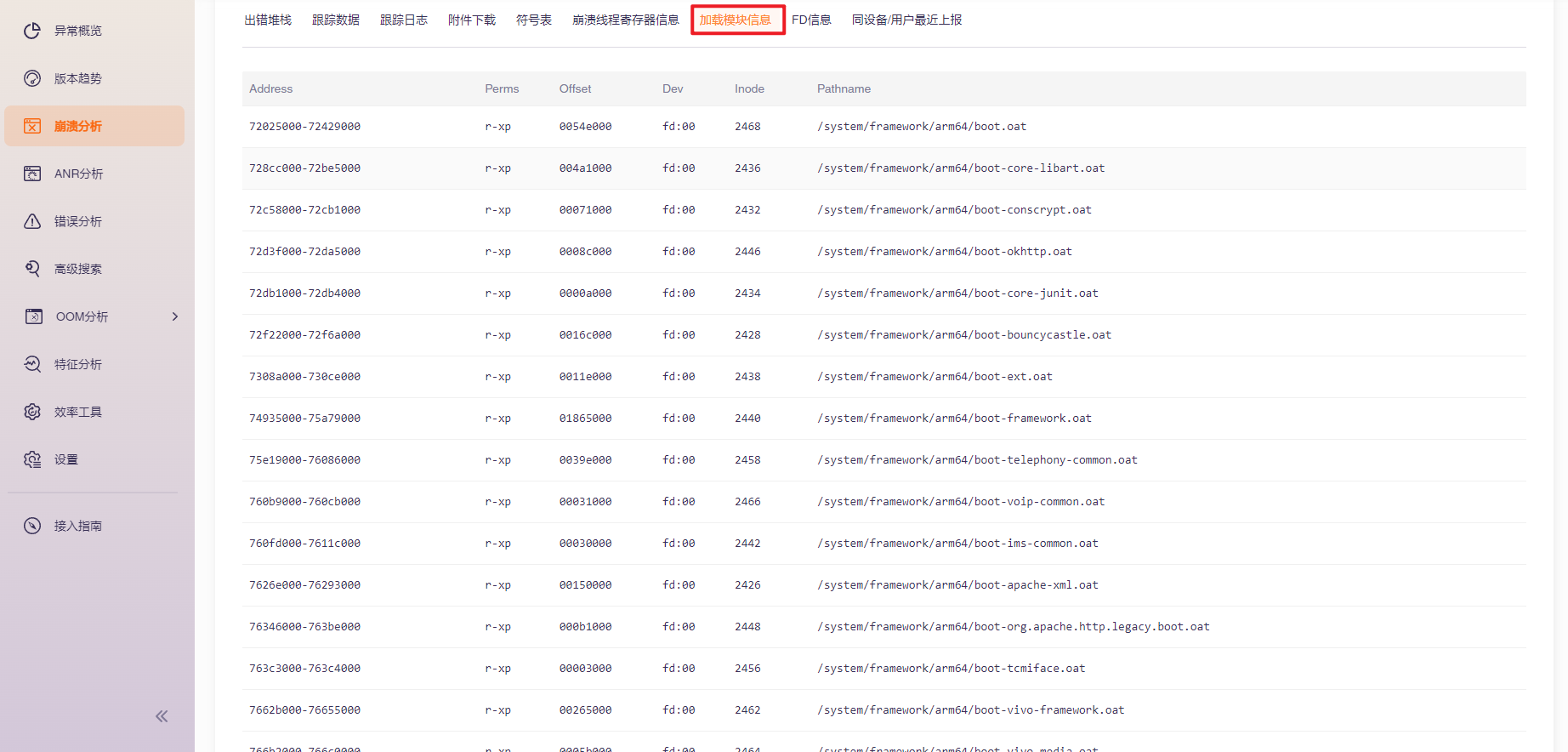Click the 效率工具 gear icon
Screen dimensions: 1568x752
tap(32, 412)
